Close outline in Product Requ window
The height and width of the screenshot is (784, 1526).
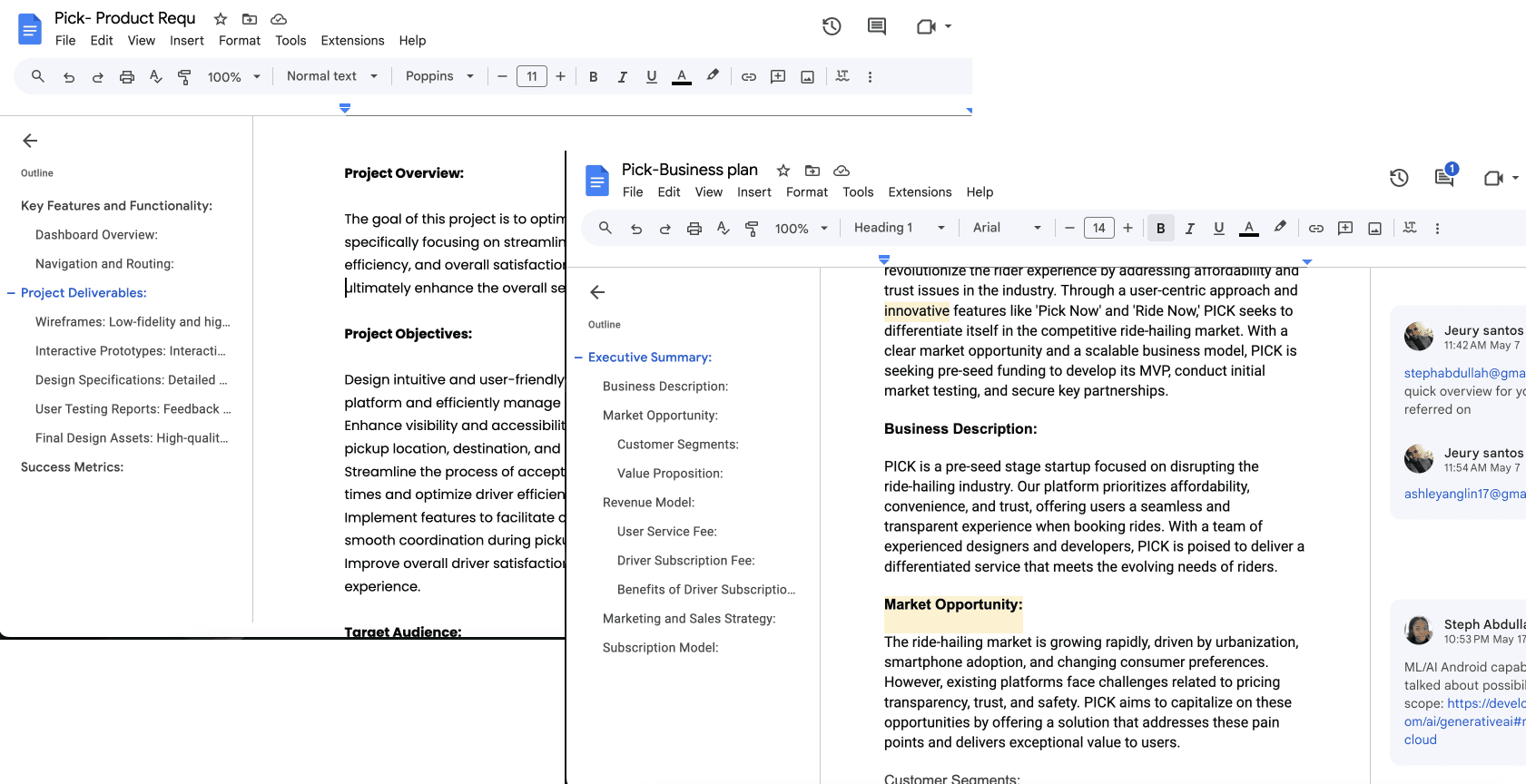[x=30, y=141]
